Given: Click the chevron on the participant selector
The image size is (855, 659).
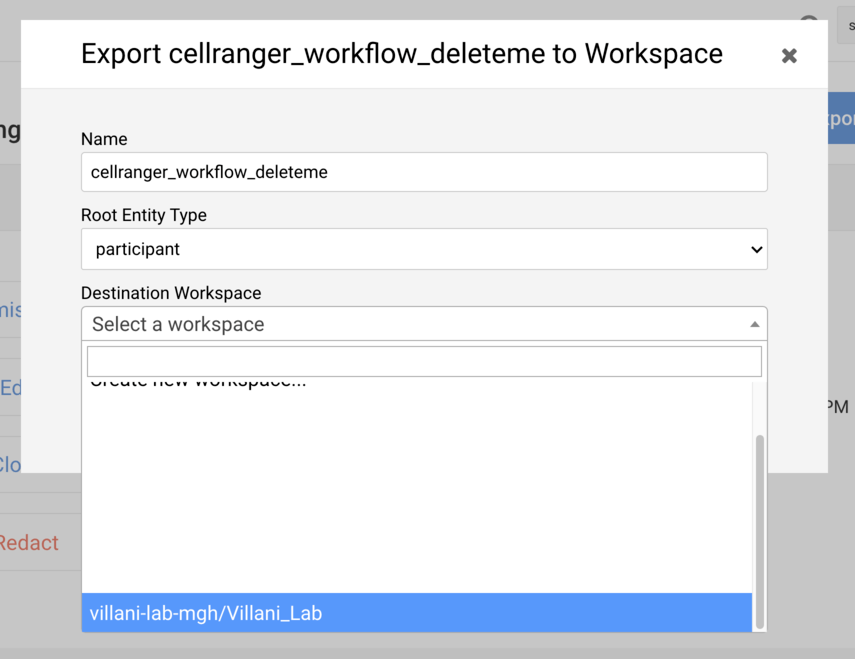Looking at the screenshot, I should [756, 250].
